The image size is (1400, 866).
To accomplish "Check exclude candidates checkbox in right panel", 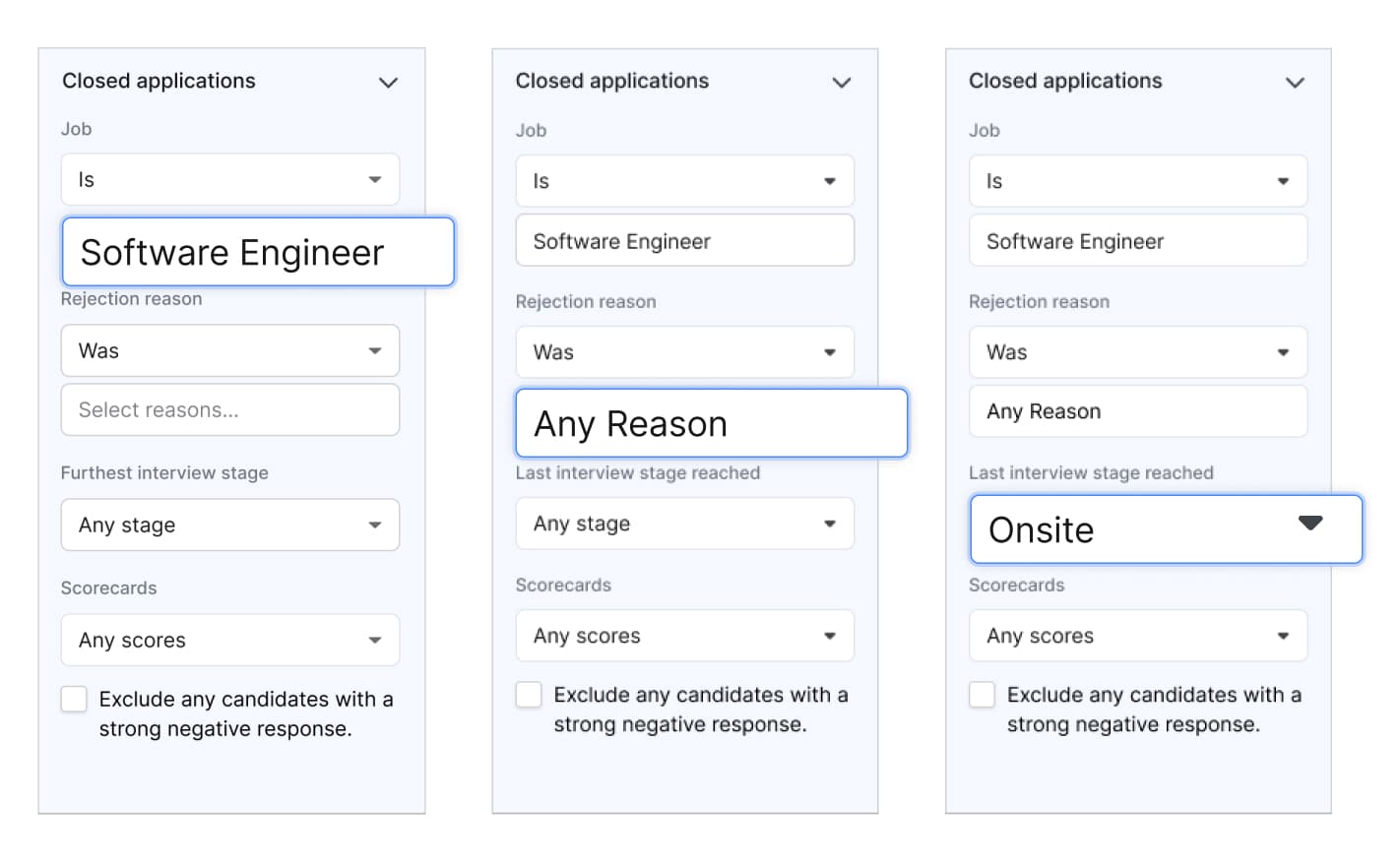I will 982,695.
